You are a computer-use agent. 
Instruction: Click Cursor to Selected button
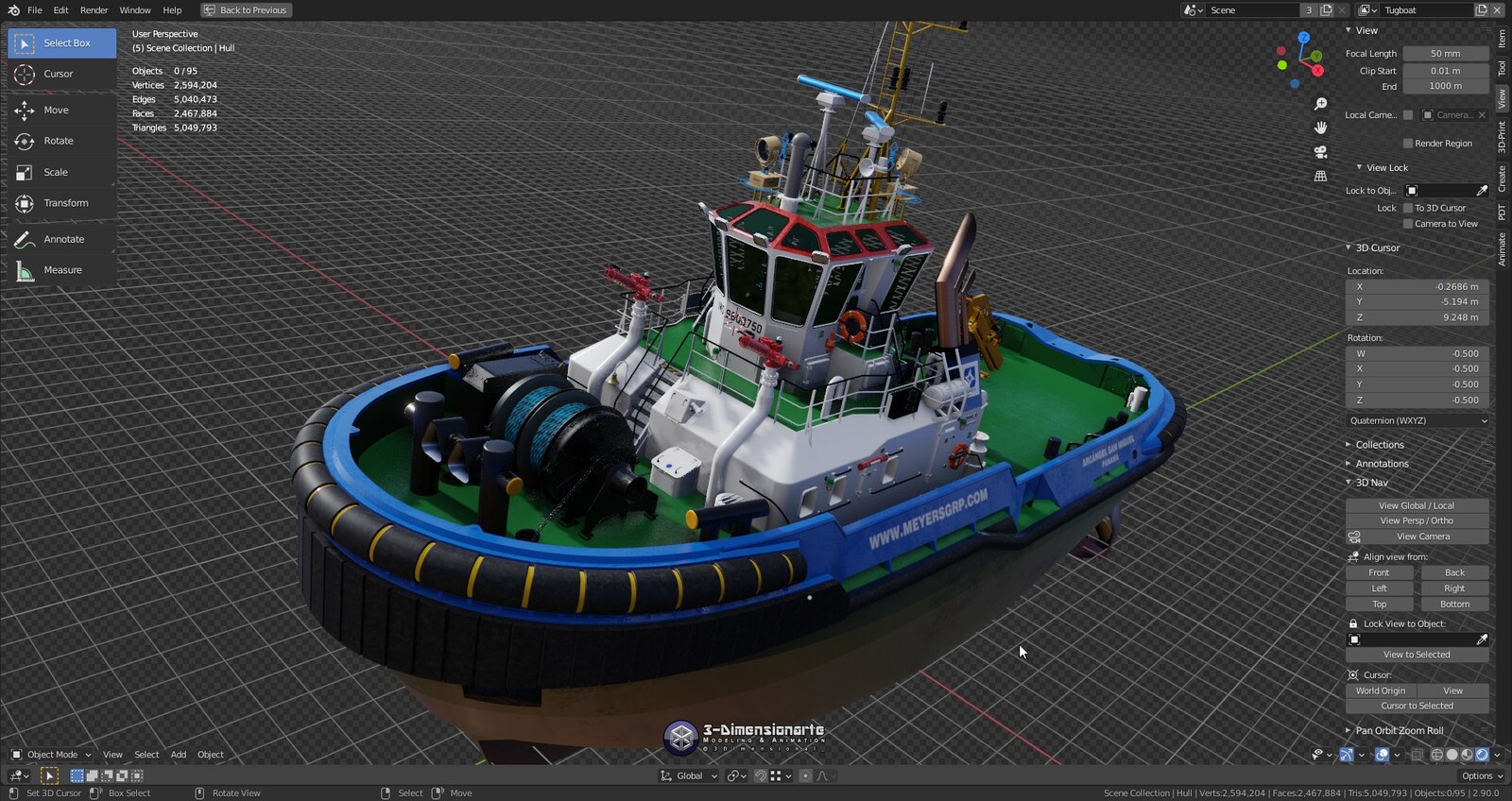click(x=1417, y=707)
